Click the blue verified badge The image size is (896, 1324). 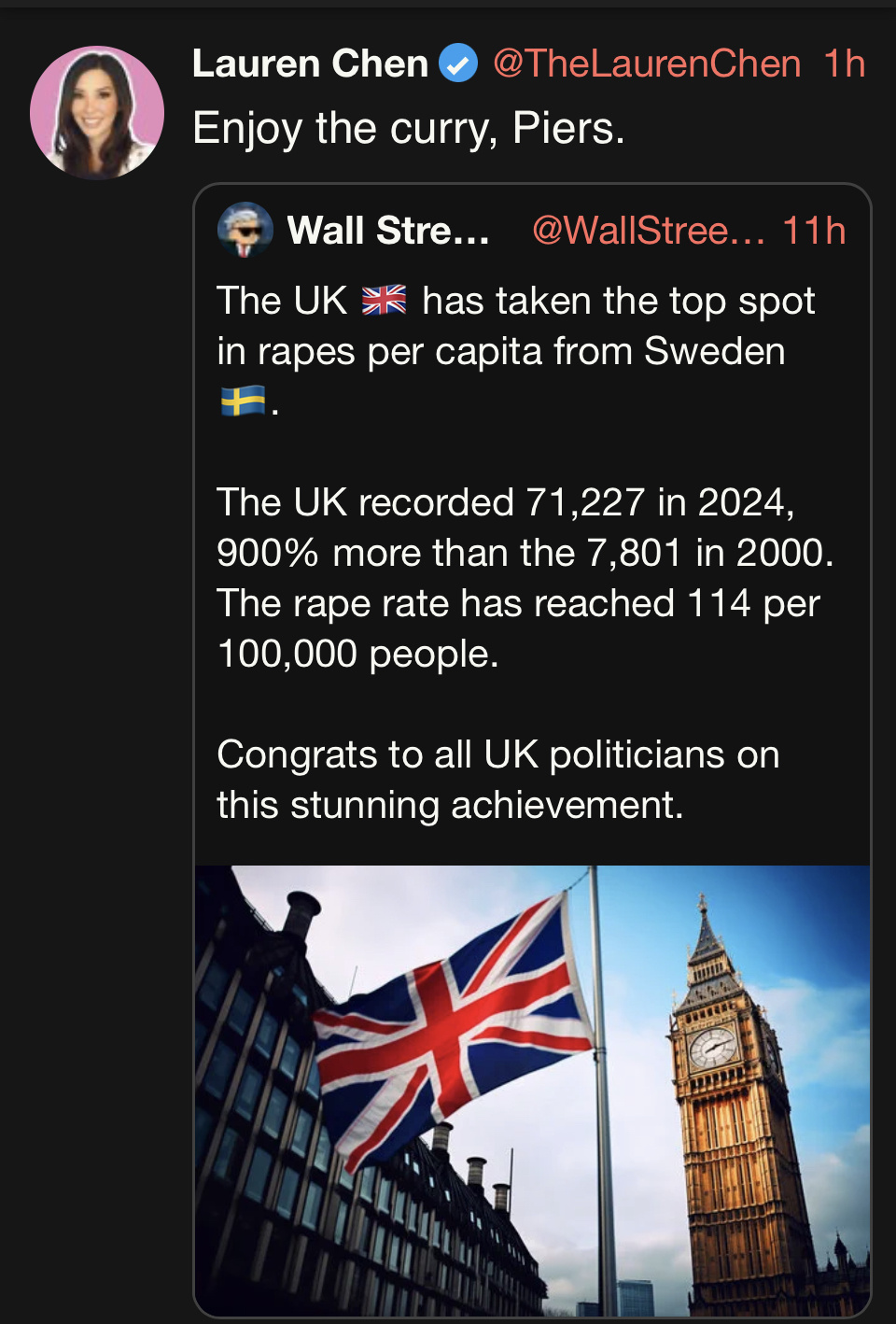[x=458, y=63]
